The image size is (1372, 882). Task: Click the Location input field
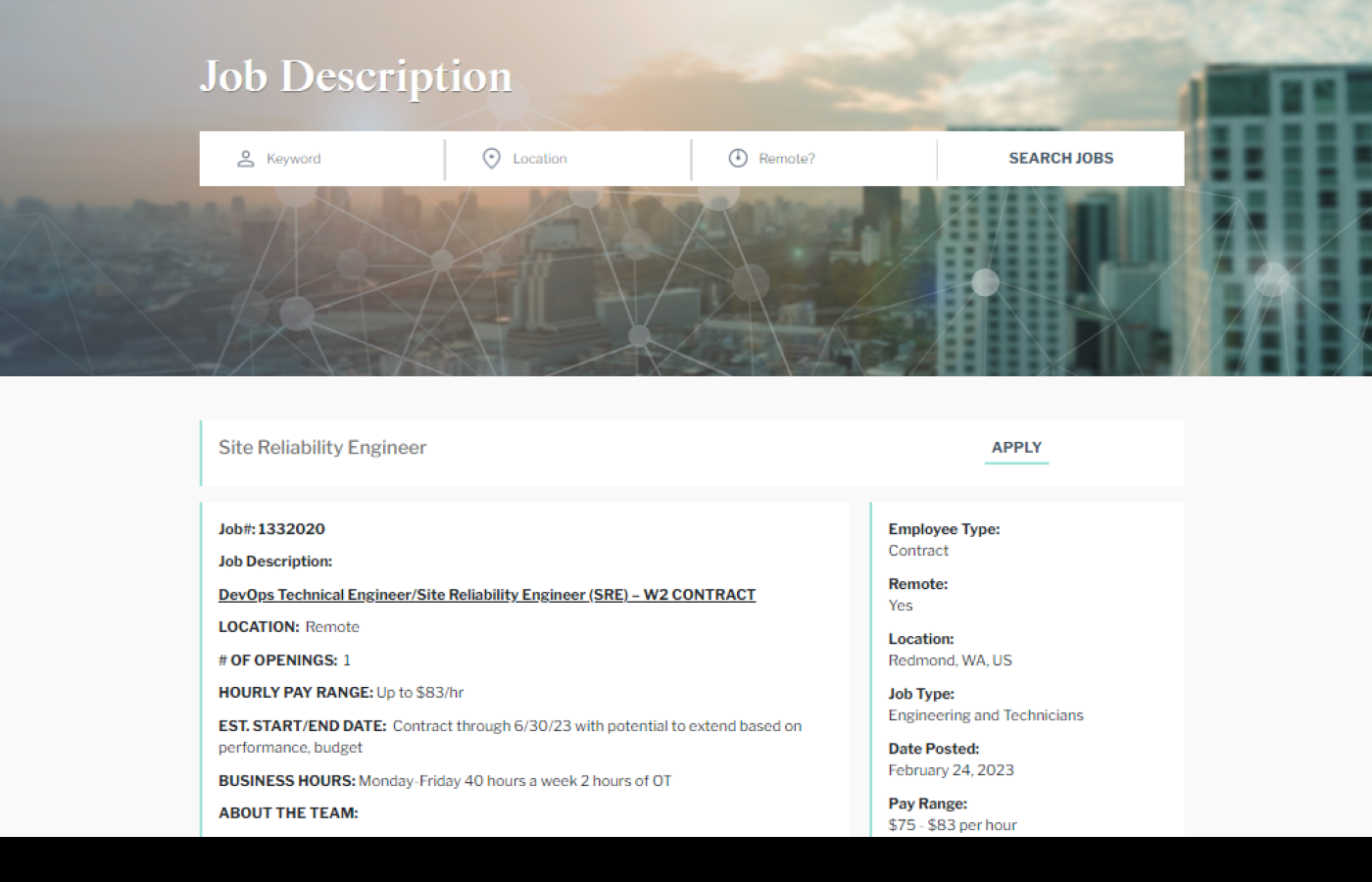568,158
